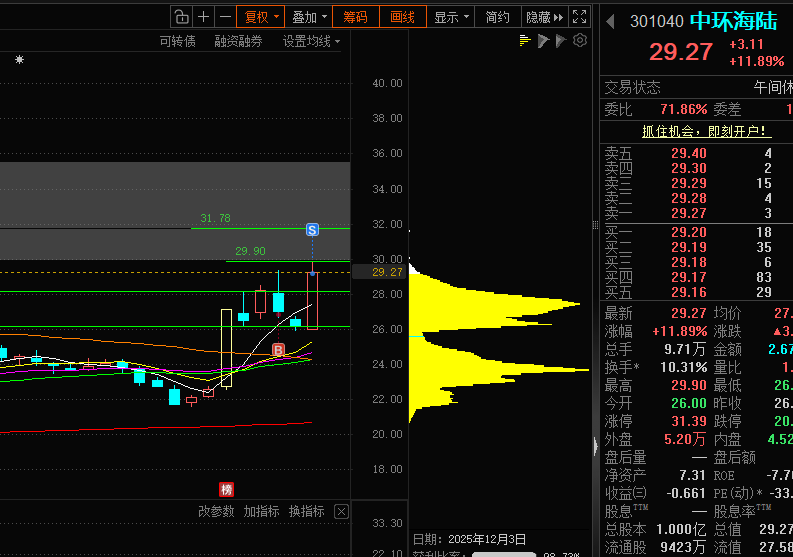Click 买五 bid price 29.16
Image resolution: width=793 pixels, height=557 pixels.
point(688,292)
